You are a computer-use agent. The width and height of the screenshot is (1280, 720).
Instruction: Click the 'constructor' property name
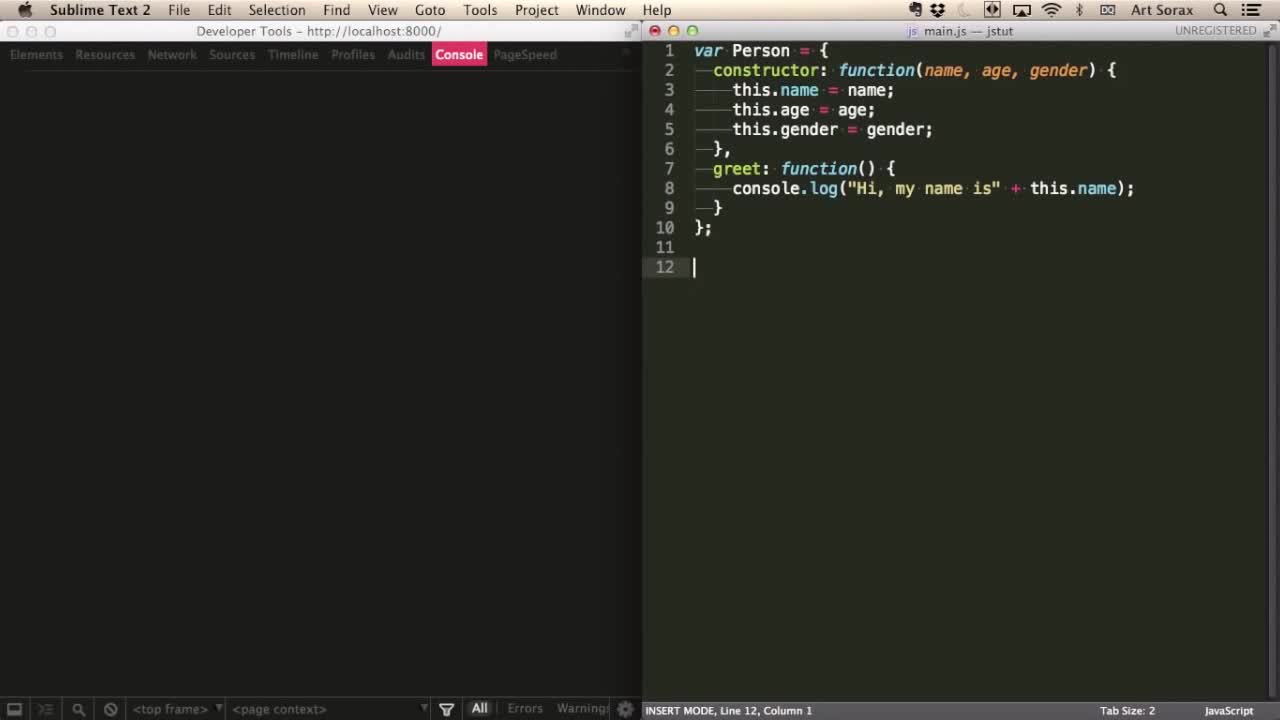pos(766,70)
